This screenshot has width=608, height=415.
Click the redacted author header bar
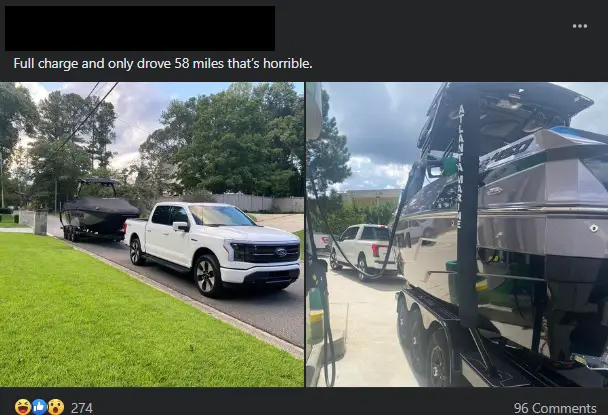tap(140, 28)
